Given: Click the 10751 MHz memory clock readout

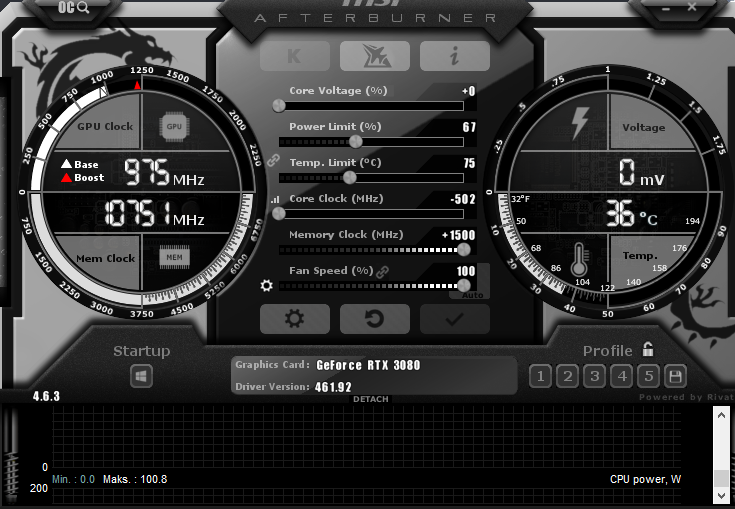Looking at the screenshot, I should [x=154, y=213].
